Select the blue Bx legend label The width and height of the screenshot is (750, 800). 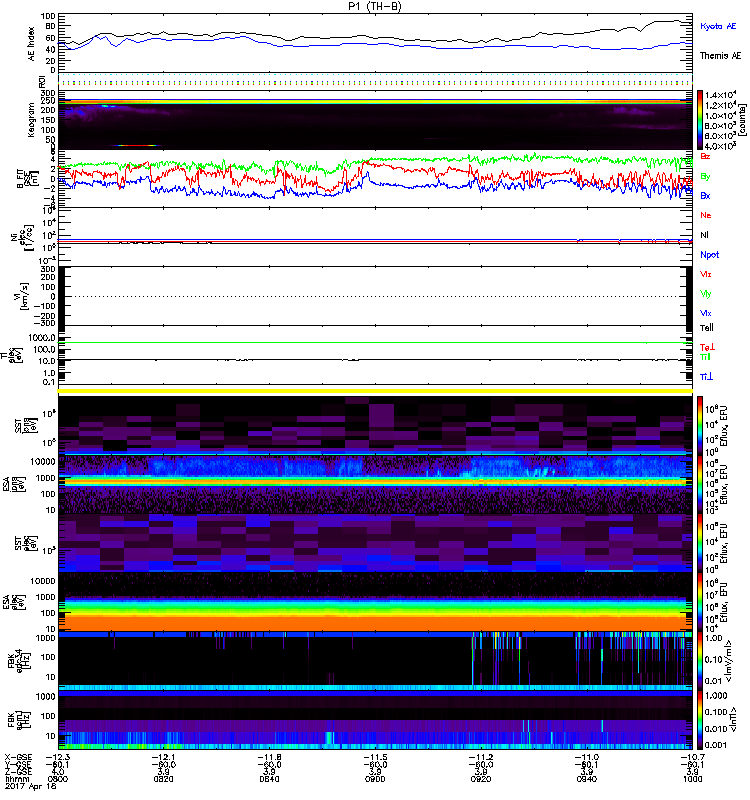(x=705, y=195)
